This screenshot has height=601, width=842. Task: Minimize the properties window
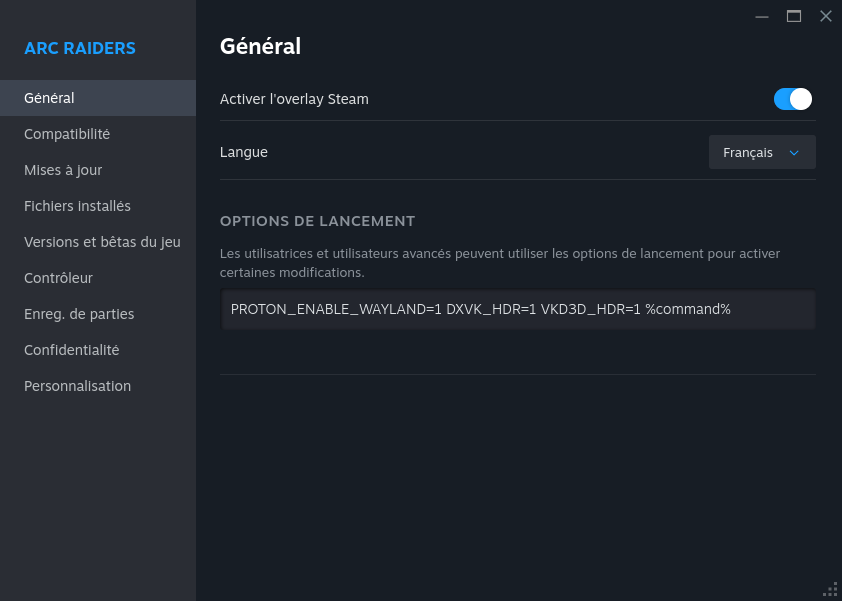pos(761,17)
